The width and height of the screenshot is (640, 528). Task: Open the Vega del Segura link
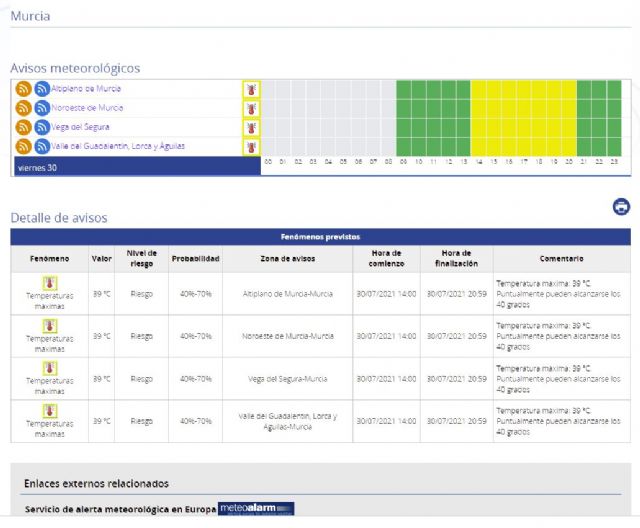click(x=80, y=127)
